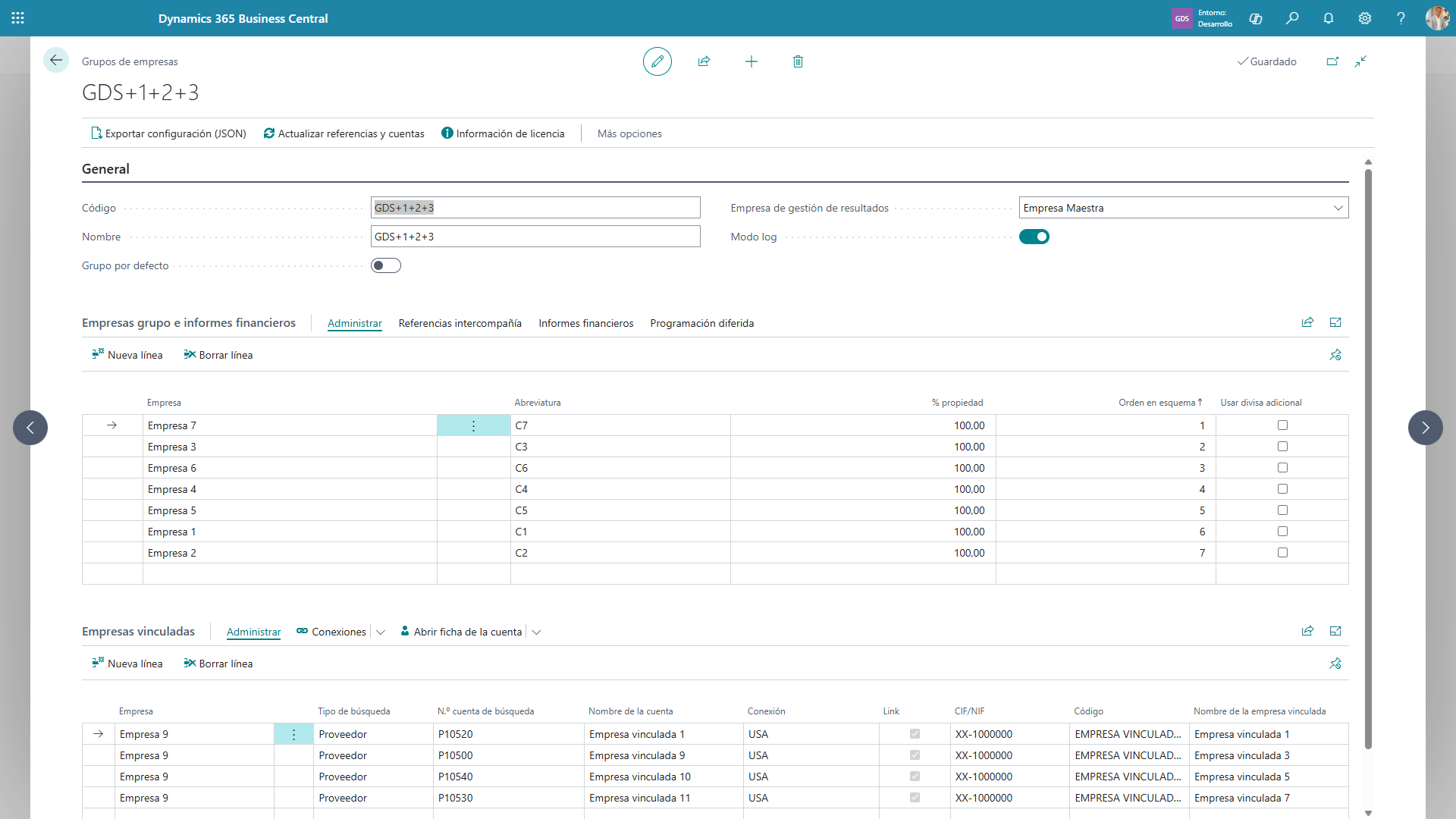Click the Código input field
The width and height of the screenshot is (1456, 819).
tap(535, 208)
